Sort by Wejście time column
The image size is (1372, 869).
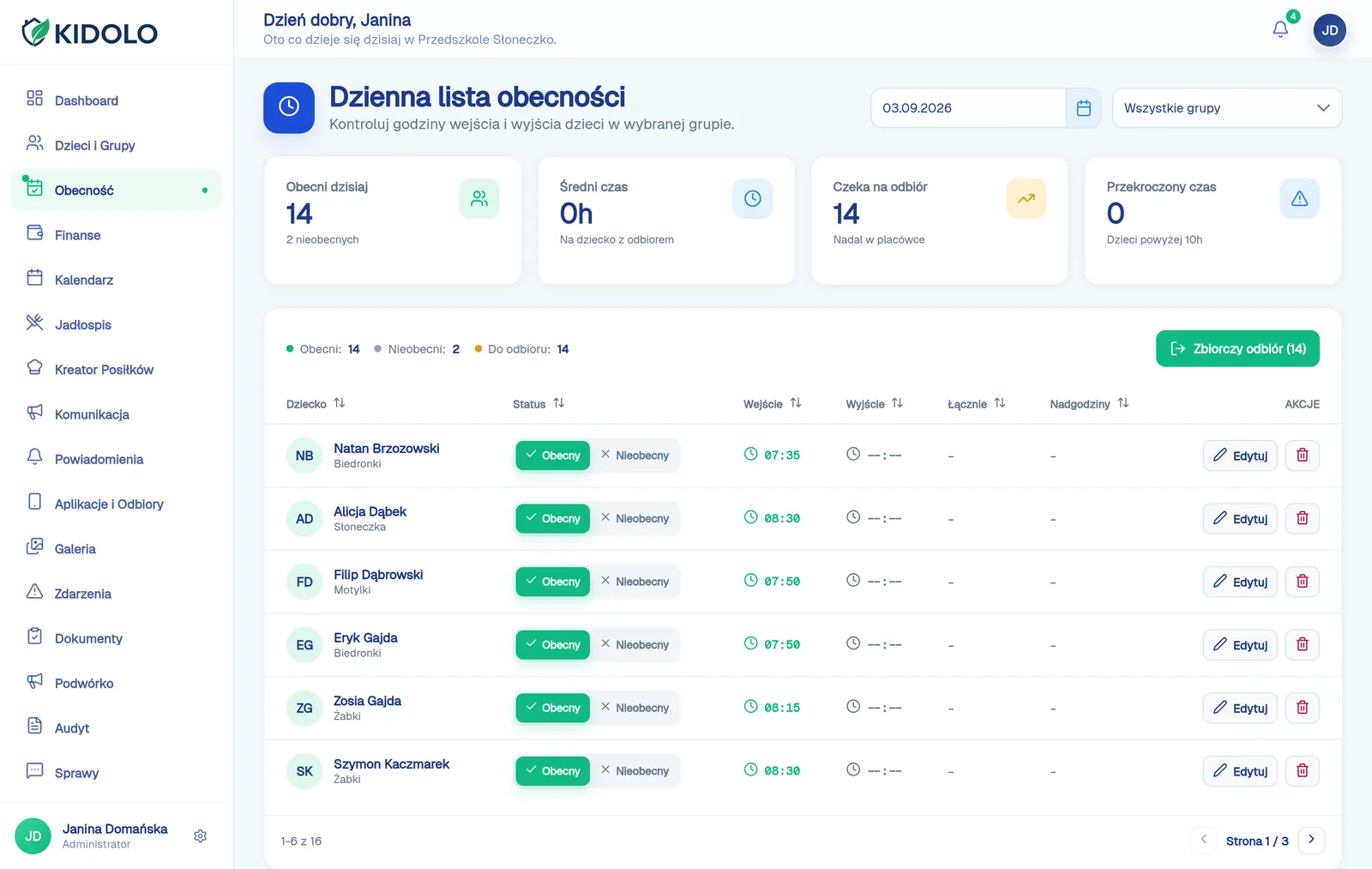pos(772,403)
